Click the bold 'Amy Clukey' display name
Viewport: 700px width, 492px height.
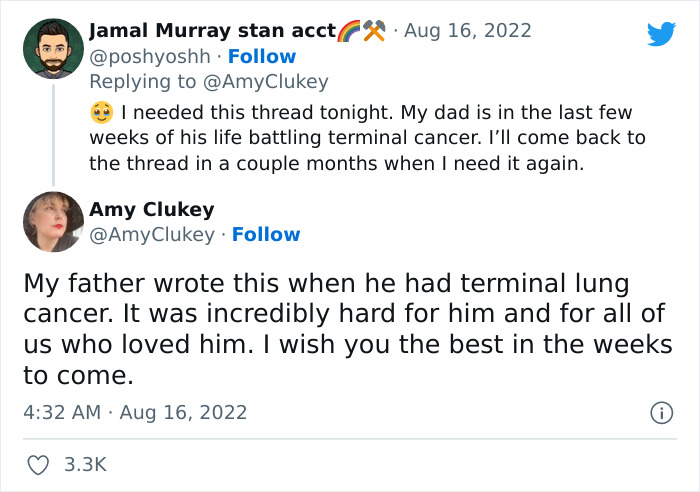click(152, 210)
